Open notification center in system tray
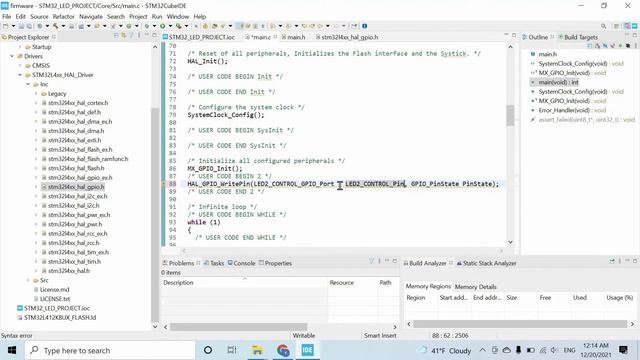640x360 pixels. pos(623,350)
